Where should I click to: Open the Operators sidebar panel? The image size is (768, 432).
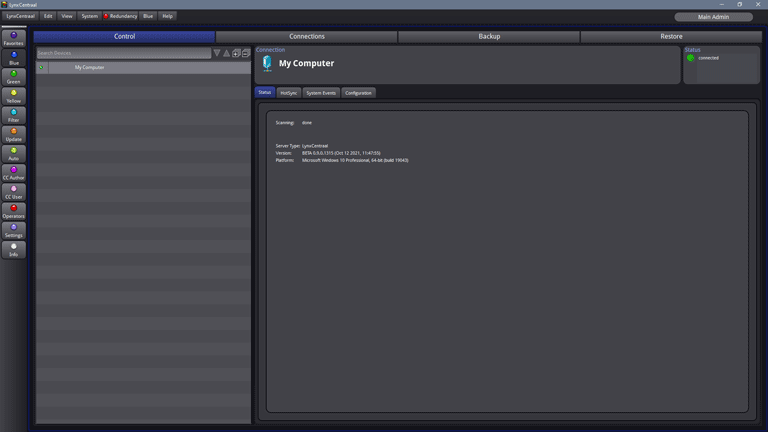13,211
